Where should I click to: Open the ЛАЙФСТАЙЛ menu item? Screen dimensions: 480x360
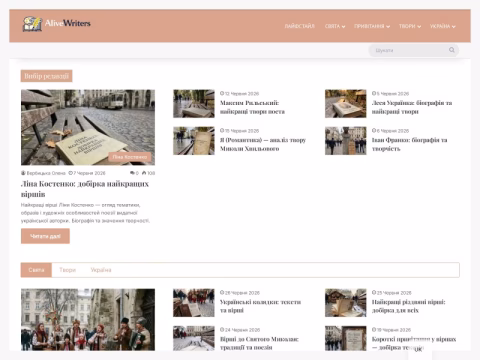[x=299, y=26]
